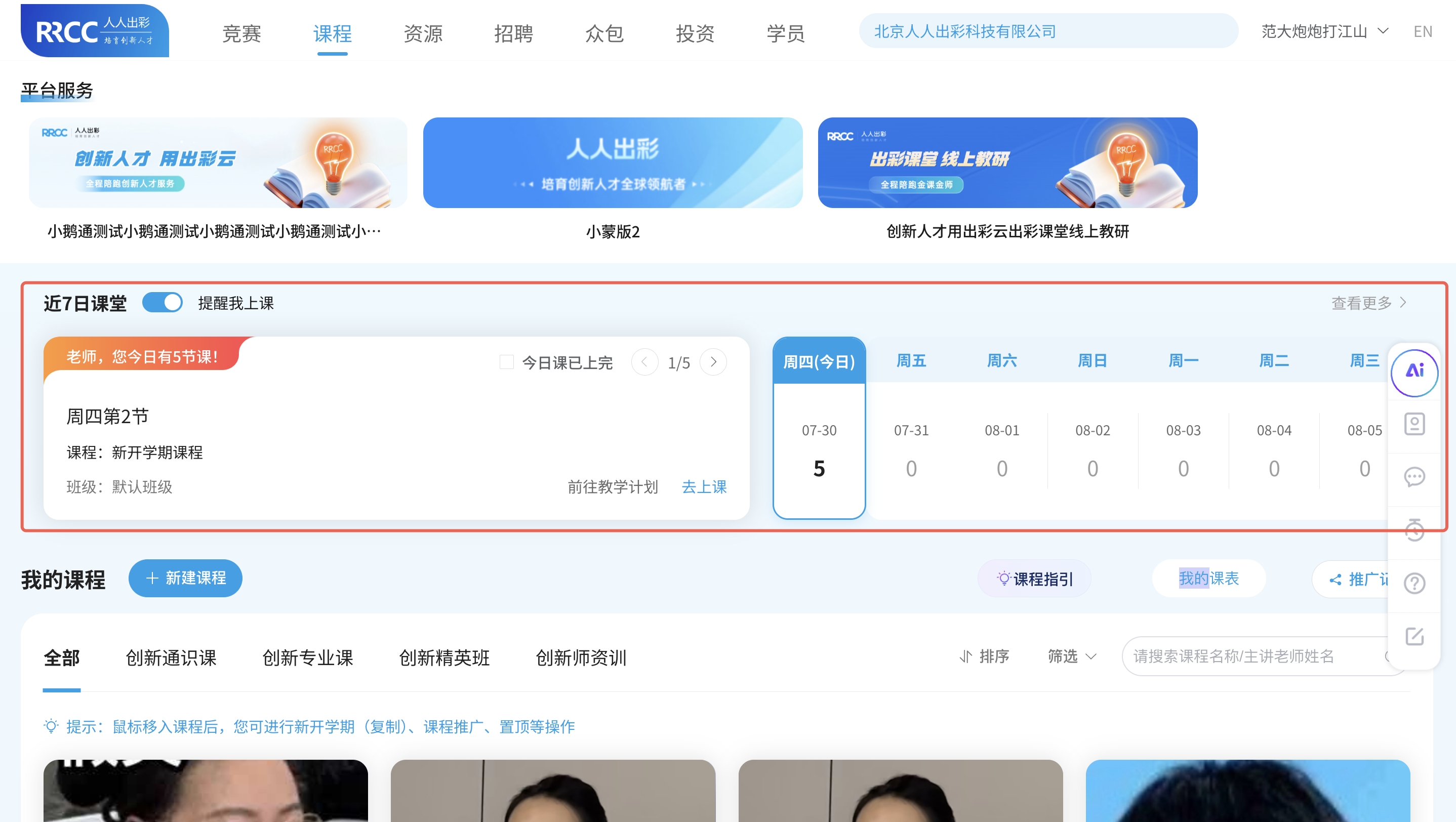The height and width of the screenshot is (822, 1456).
Task: Switch to the 创新通识课 tab
Action: pyautogui.click(x=171, y=657)
